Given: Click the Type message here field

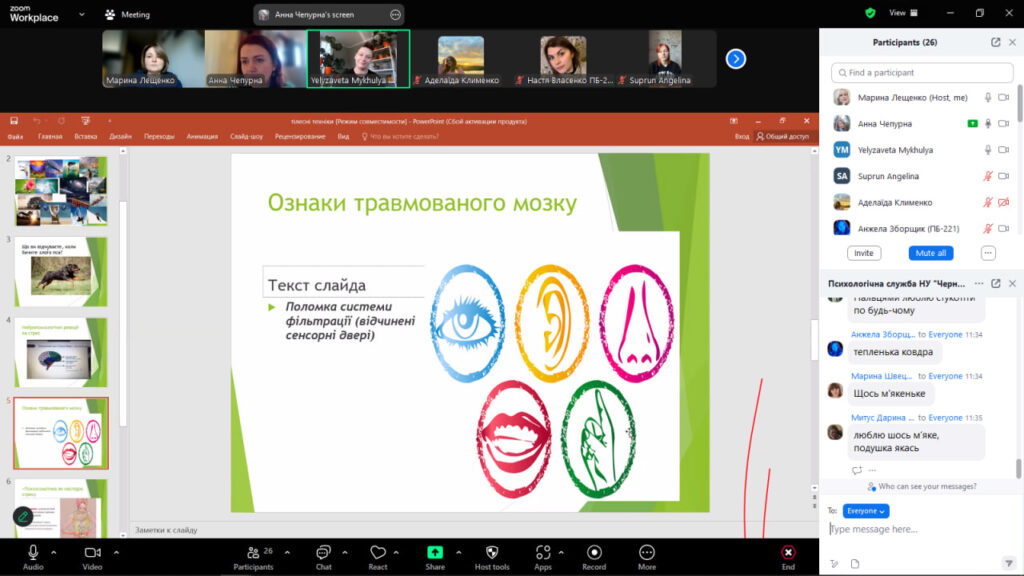Looking at the screenshot, I should (921, 529).
